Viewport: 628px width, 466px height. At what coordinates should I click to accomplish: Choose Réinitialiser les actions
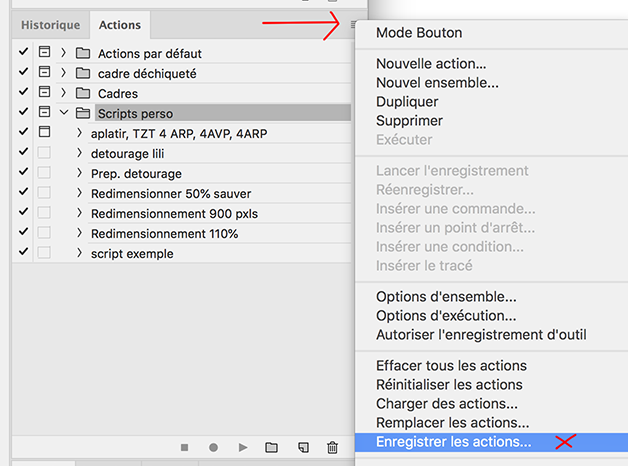pyautogui.click(x=449, y=385)
